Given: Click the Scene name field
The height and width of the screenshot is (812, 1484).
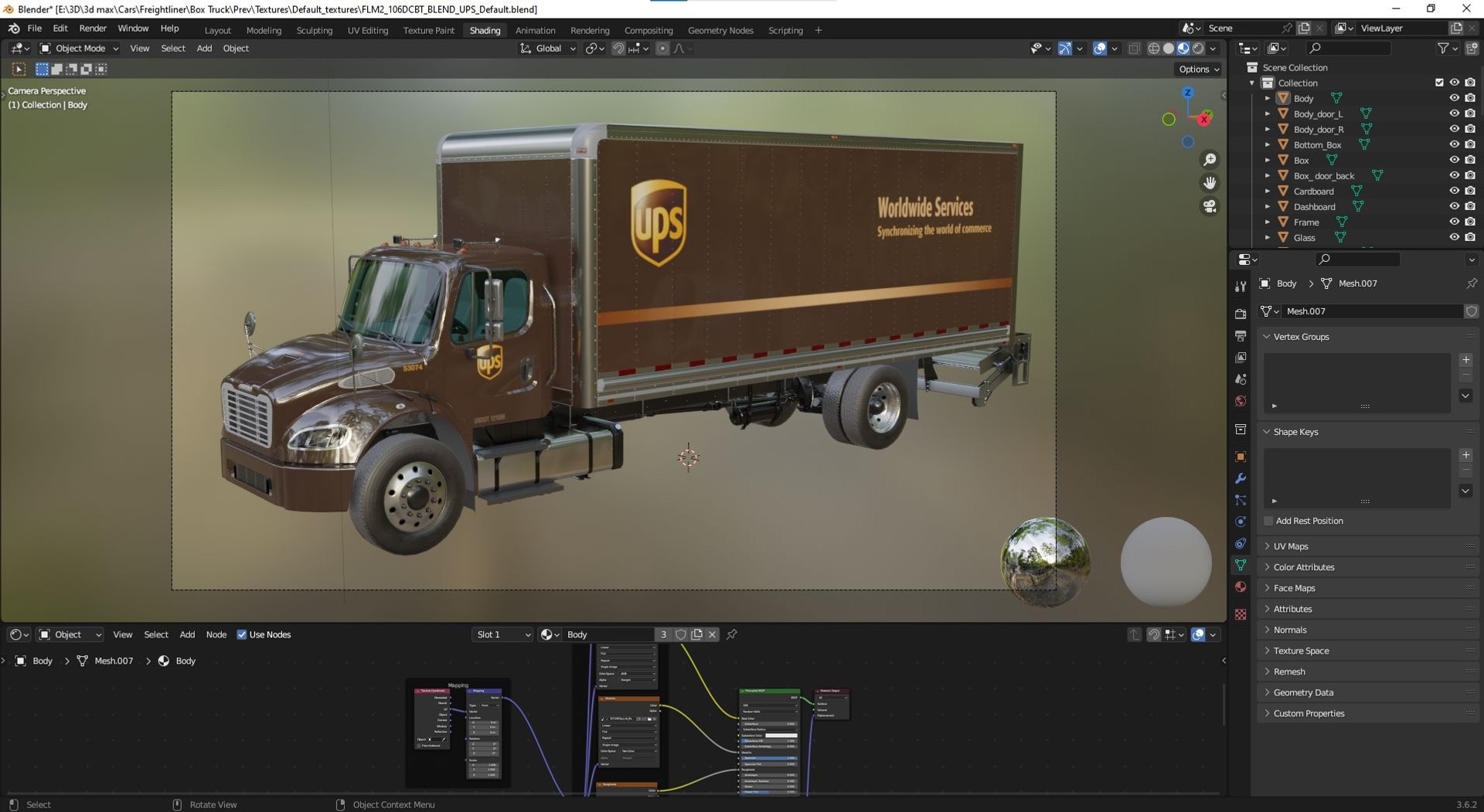Looking at the screenshot, I should (x=1240, y=28).
